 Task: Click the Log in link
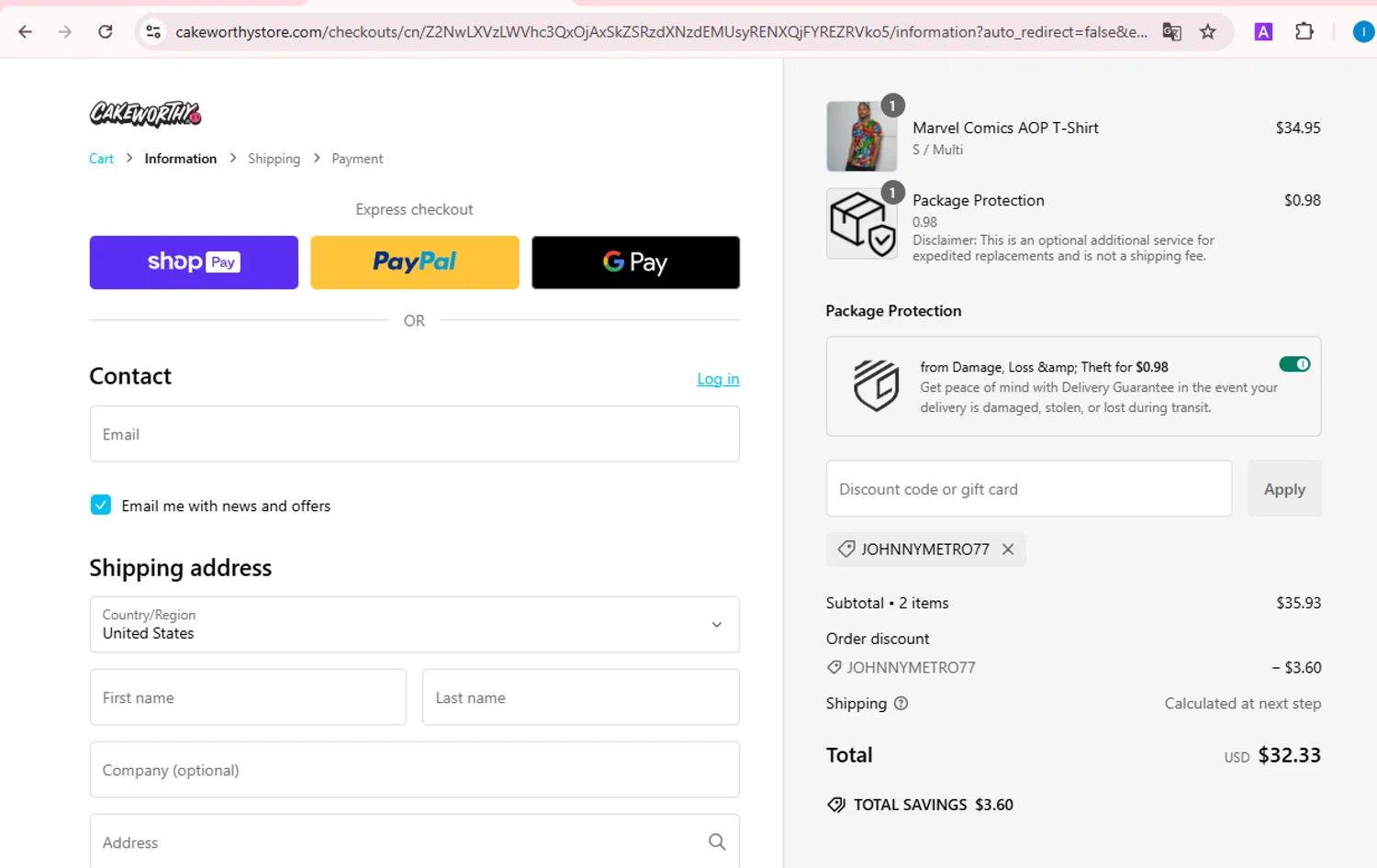pos(718,379)
